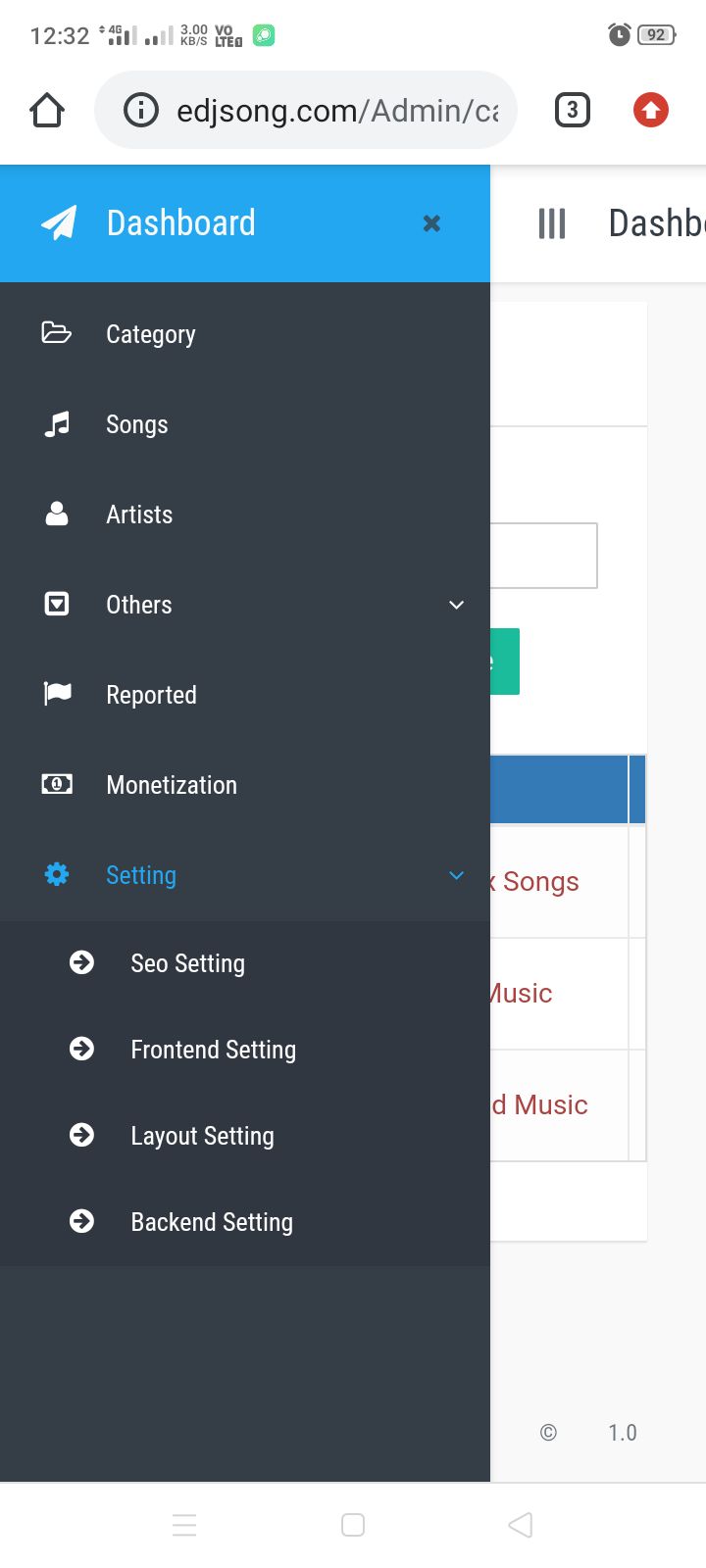This screenshot has height=1568, width=706.
Task: Go to Layout Setting
Action: 202,1136
